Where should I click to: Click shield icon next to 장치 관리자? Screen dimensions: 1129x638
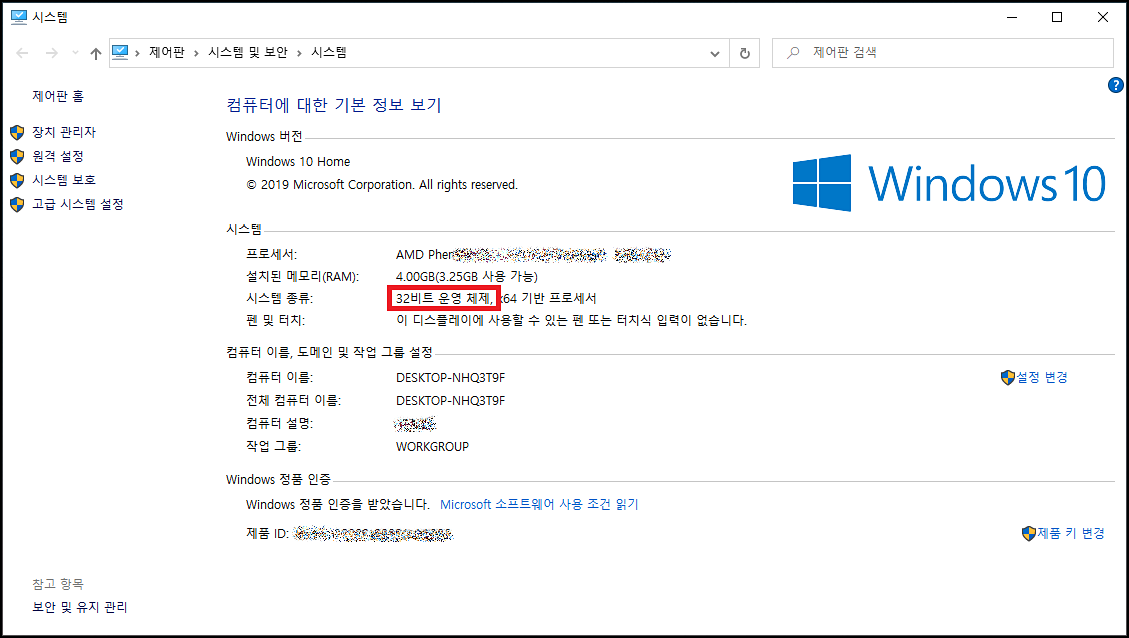pos(17,132)
